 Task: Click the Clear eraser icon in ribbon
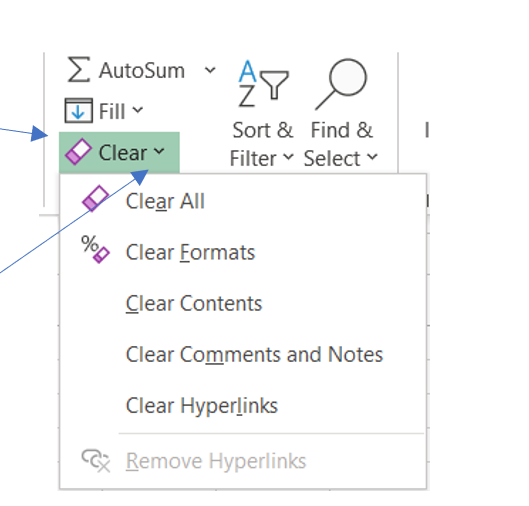[78, 151]
